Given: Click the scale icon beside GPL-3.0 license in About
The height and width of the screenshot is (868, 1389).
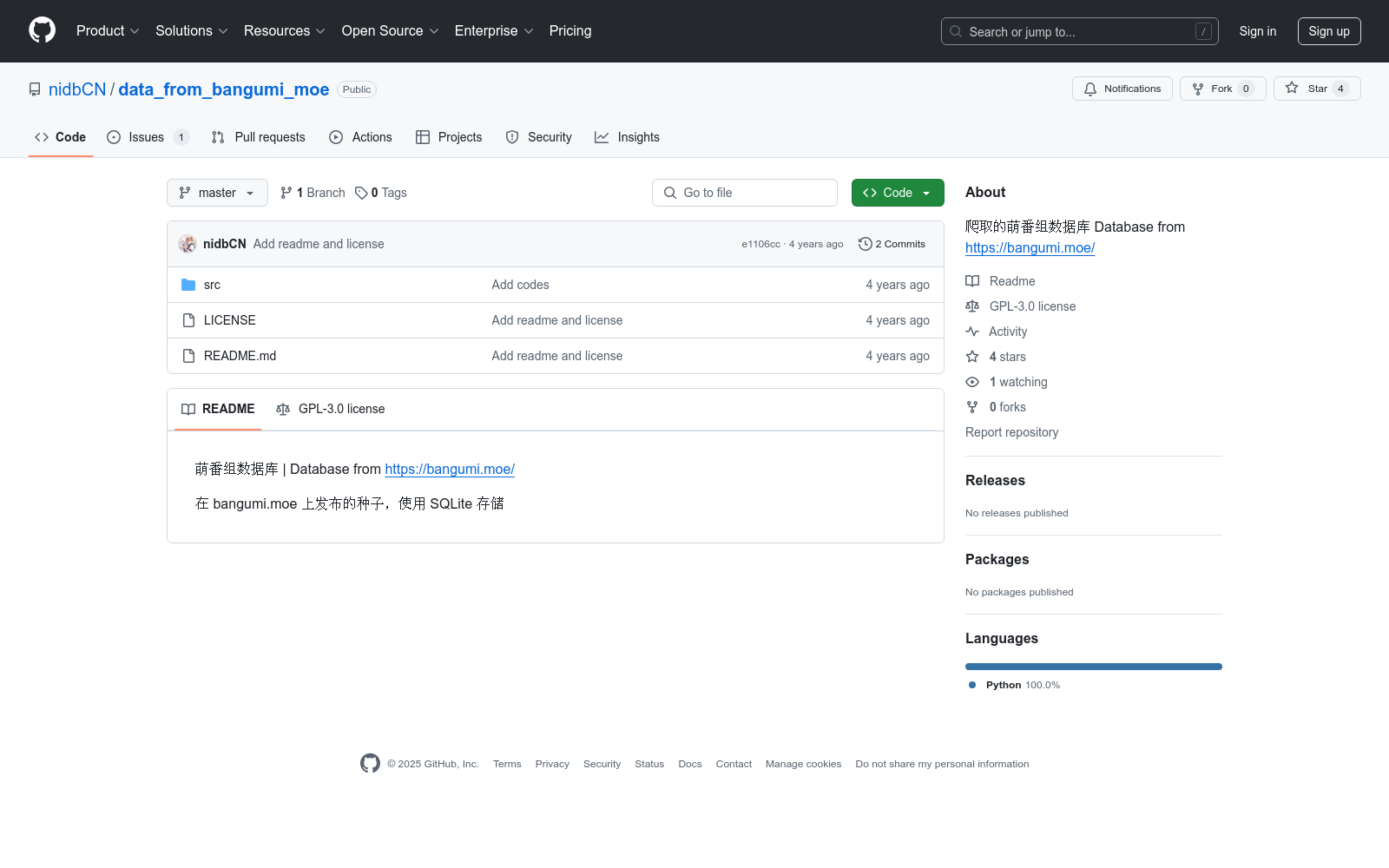Looking at the screenshot, I should 972,306.
